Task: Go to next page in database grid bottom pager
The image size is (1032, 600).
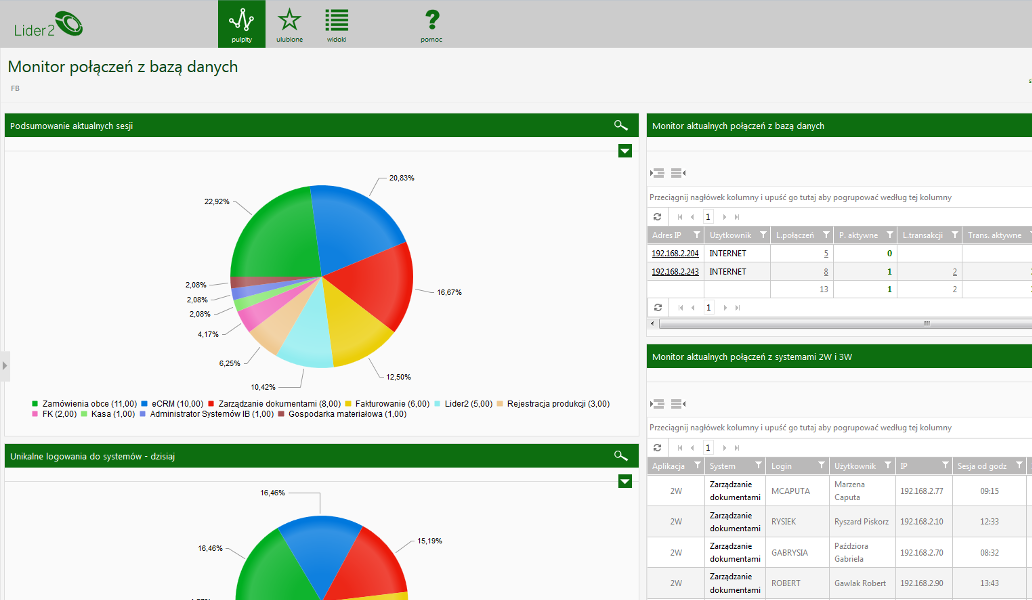Action: 724,307
